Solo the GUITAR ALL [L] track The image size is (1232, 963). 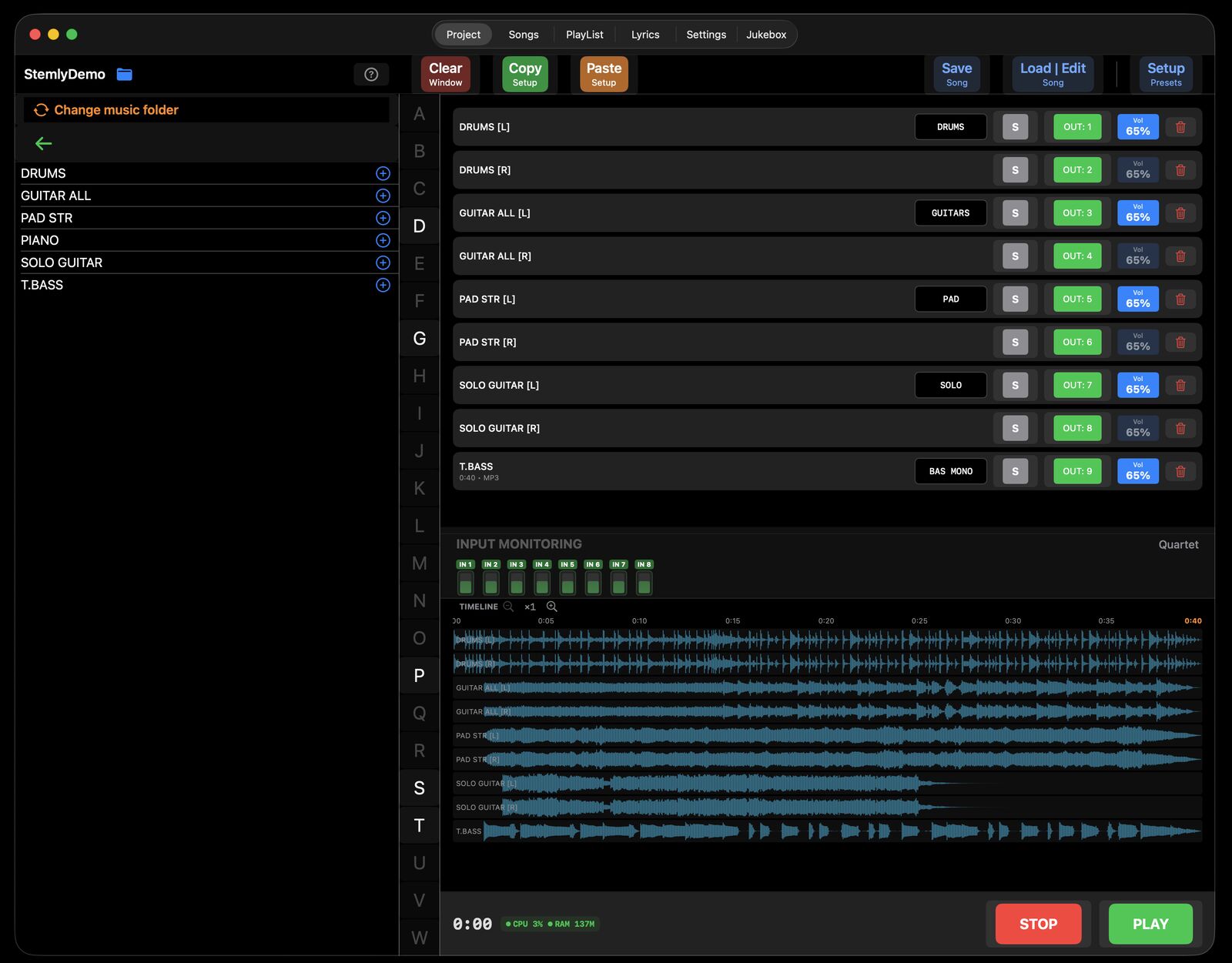click(x=1015, y=213)
